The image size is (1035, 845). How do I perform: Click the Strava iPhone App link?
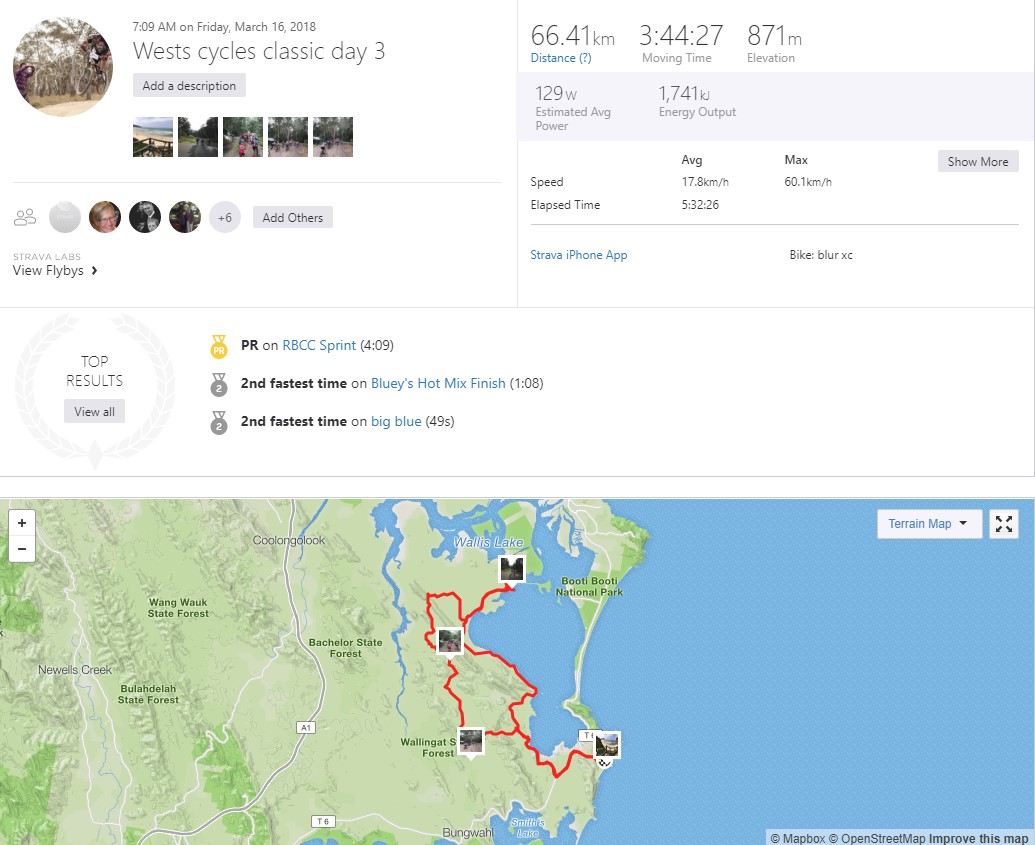[579, 255]
